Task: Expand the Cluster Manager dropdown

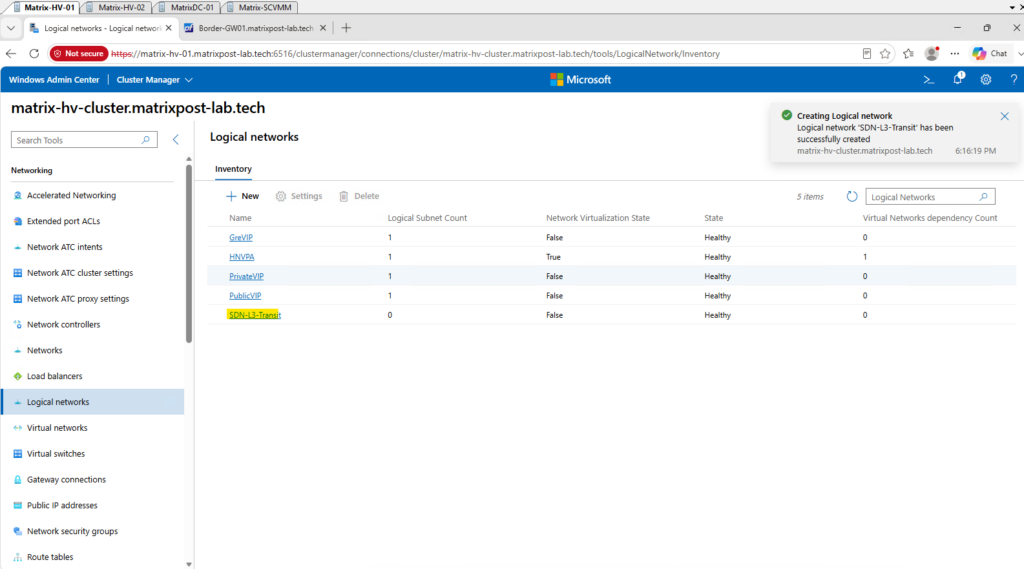Action: (154, 80)
